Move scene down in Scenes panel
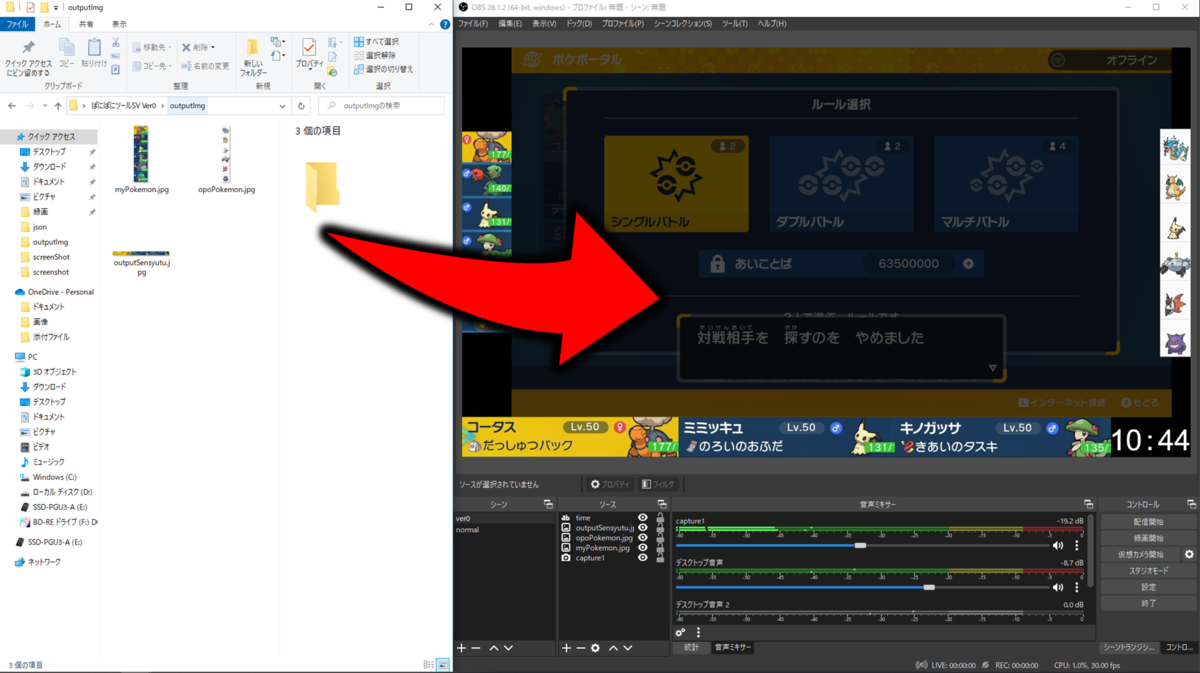1200x673 pixels. point(508,648)
